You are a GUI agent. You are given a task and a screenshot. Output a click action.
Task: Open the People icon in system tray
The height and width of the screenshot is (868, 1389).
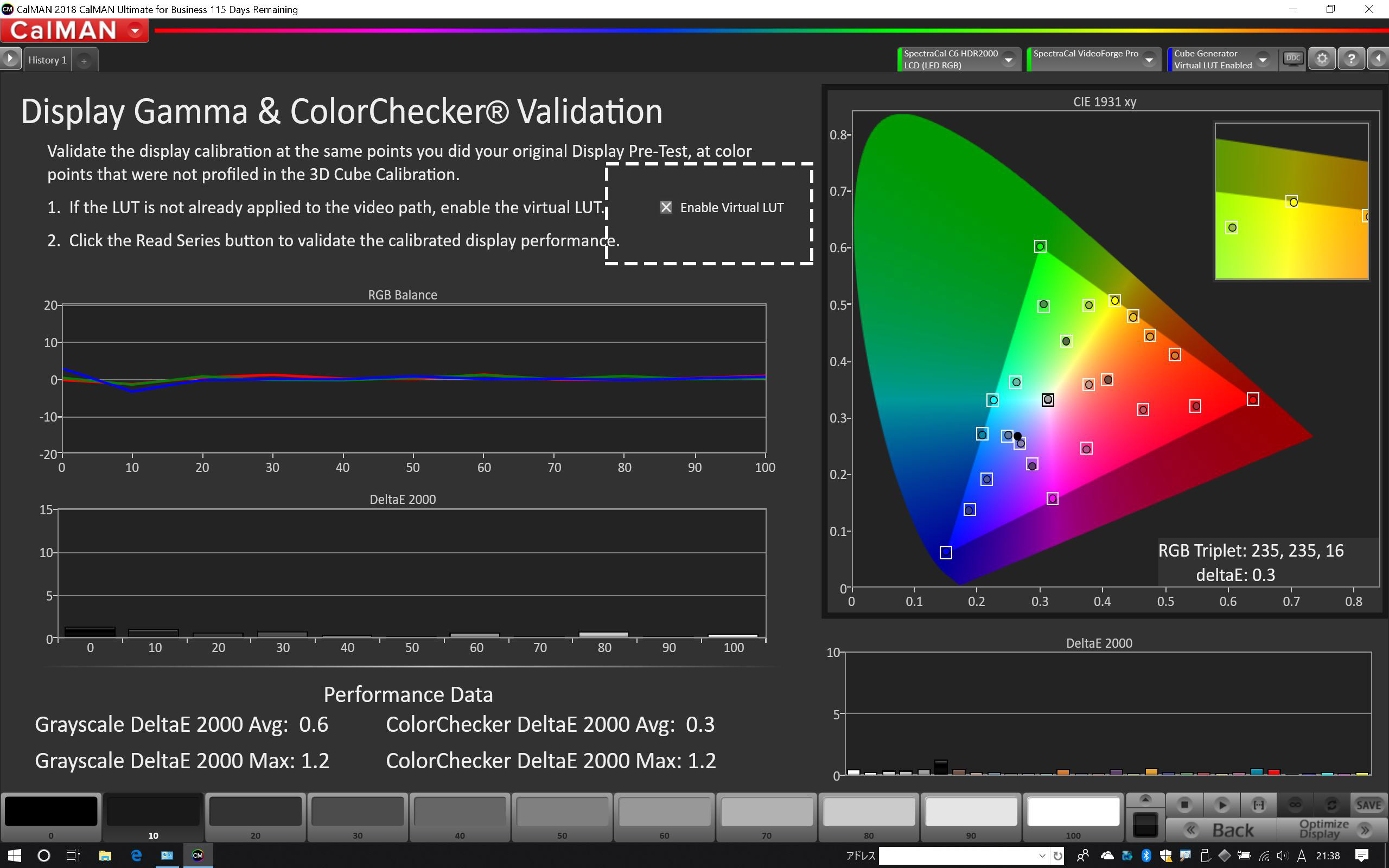pos(1083,856)
